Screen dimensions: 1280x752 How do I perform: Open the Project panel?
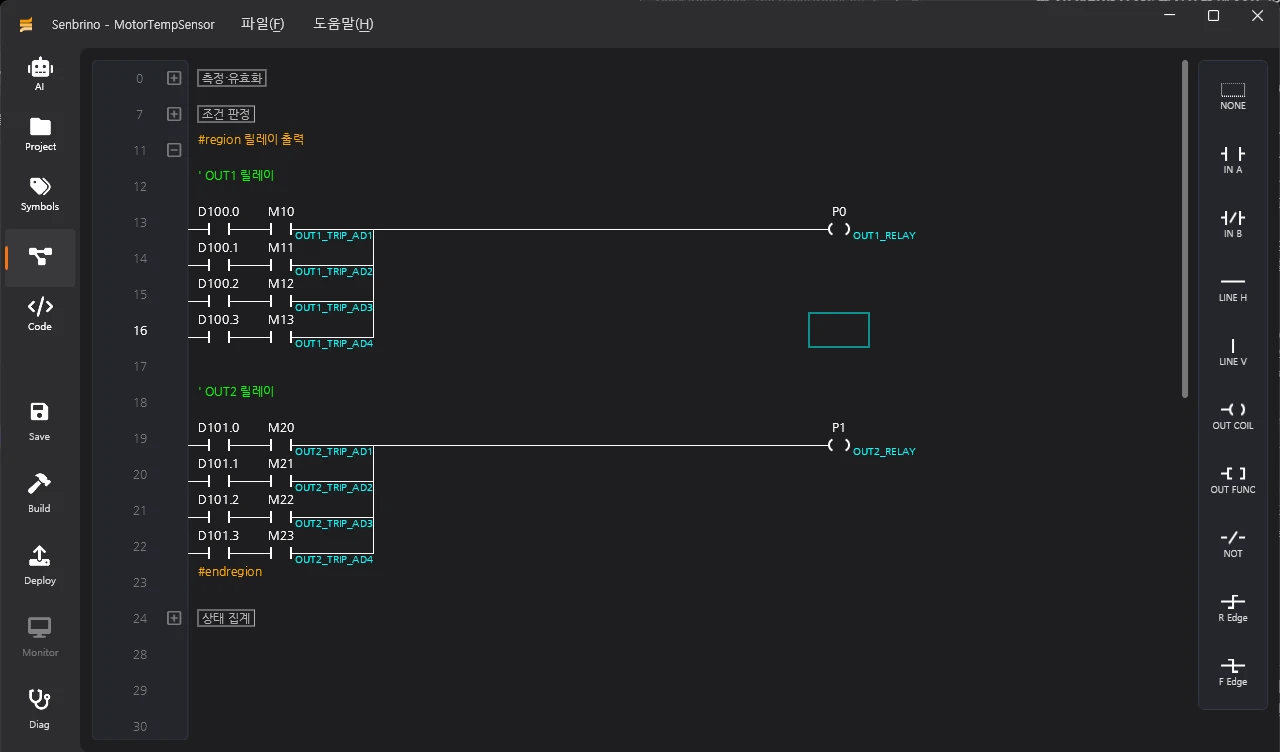pos(40,134)
